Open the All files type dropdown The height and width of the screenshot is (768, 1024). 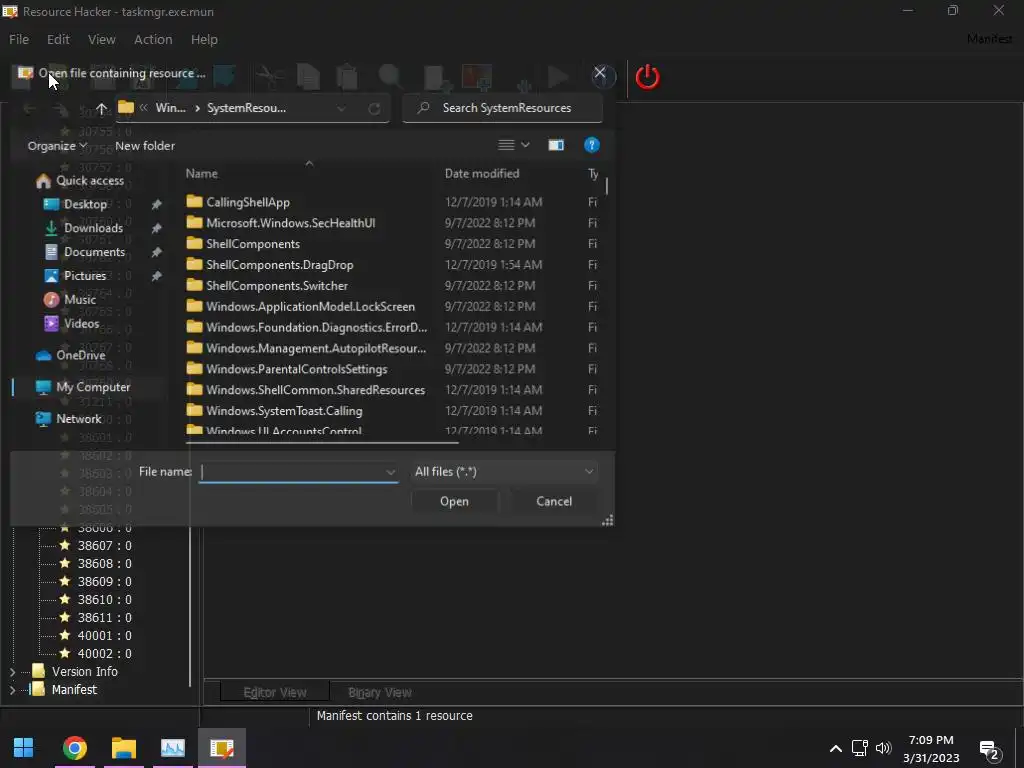click(504, 472)
